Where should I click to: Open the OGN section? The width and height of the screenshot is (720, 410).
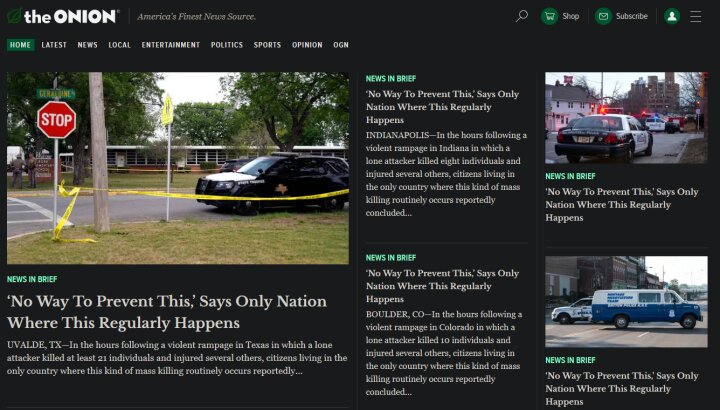tap(341, 45)
